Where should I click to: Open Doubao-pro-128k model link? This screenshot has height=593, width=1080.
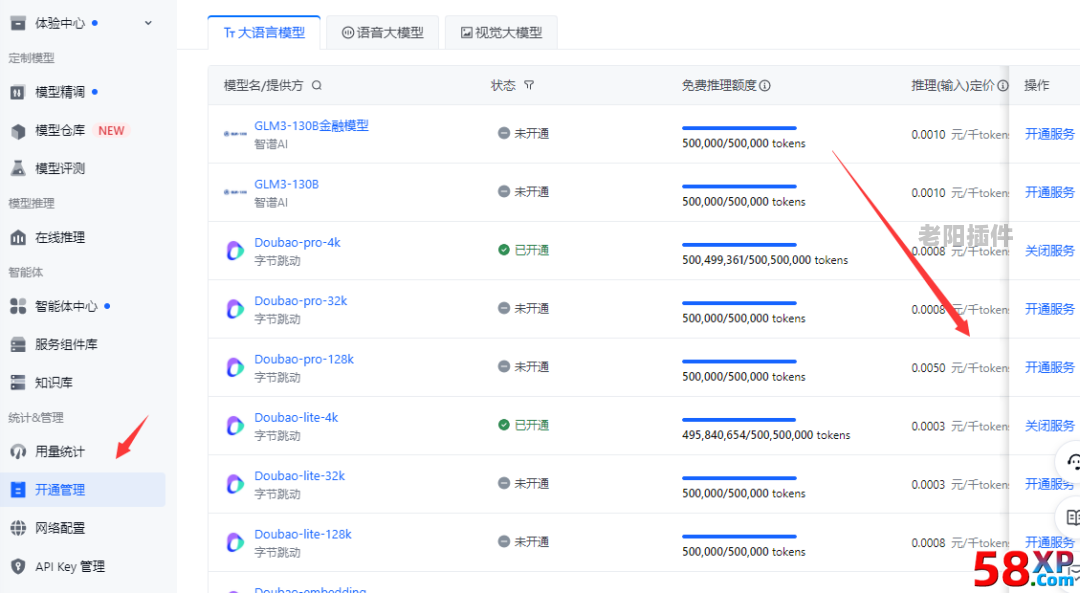pyautogui.click(x=304, y=359)
